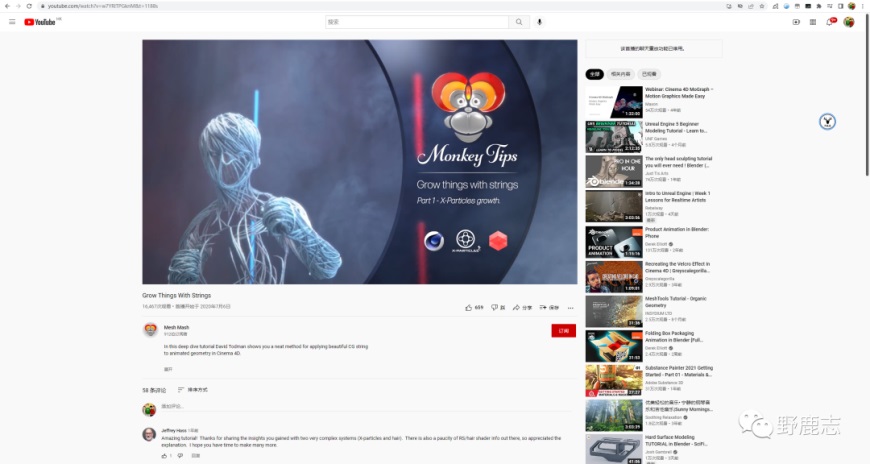Click the YouTube search input field
The width and height of the screenshot is (870, 464).
pyautogui.click(x=417, y=22)
